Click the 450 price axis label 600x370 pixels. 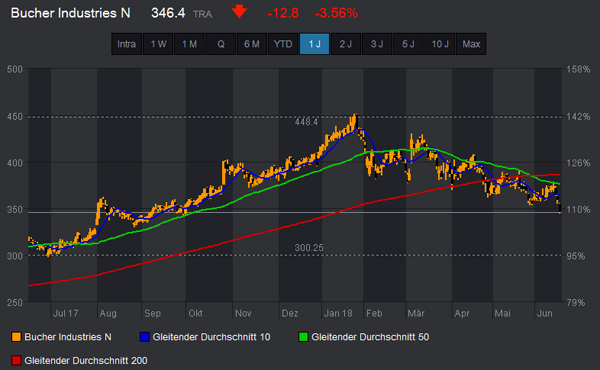click(15, 117)
